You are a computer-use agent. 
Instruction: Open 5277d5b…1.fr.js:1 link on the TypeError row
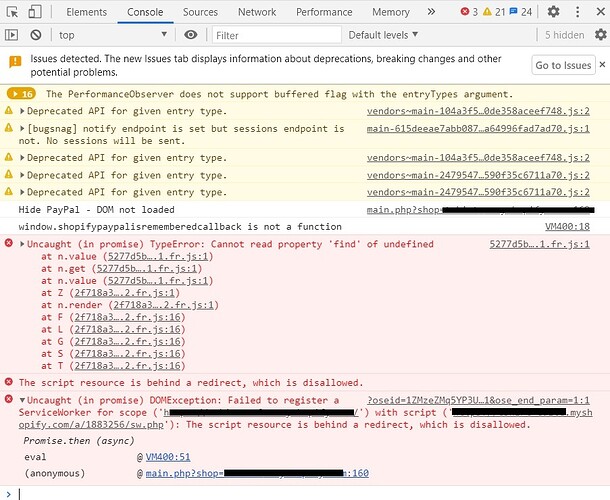click(x=539, y=244)
